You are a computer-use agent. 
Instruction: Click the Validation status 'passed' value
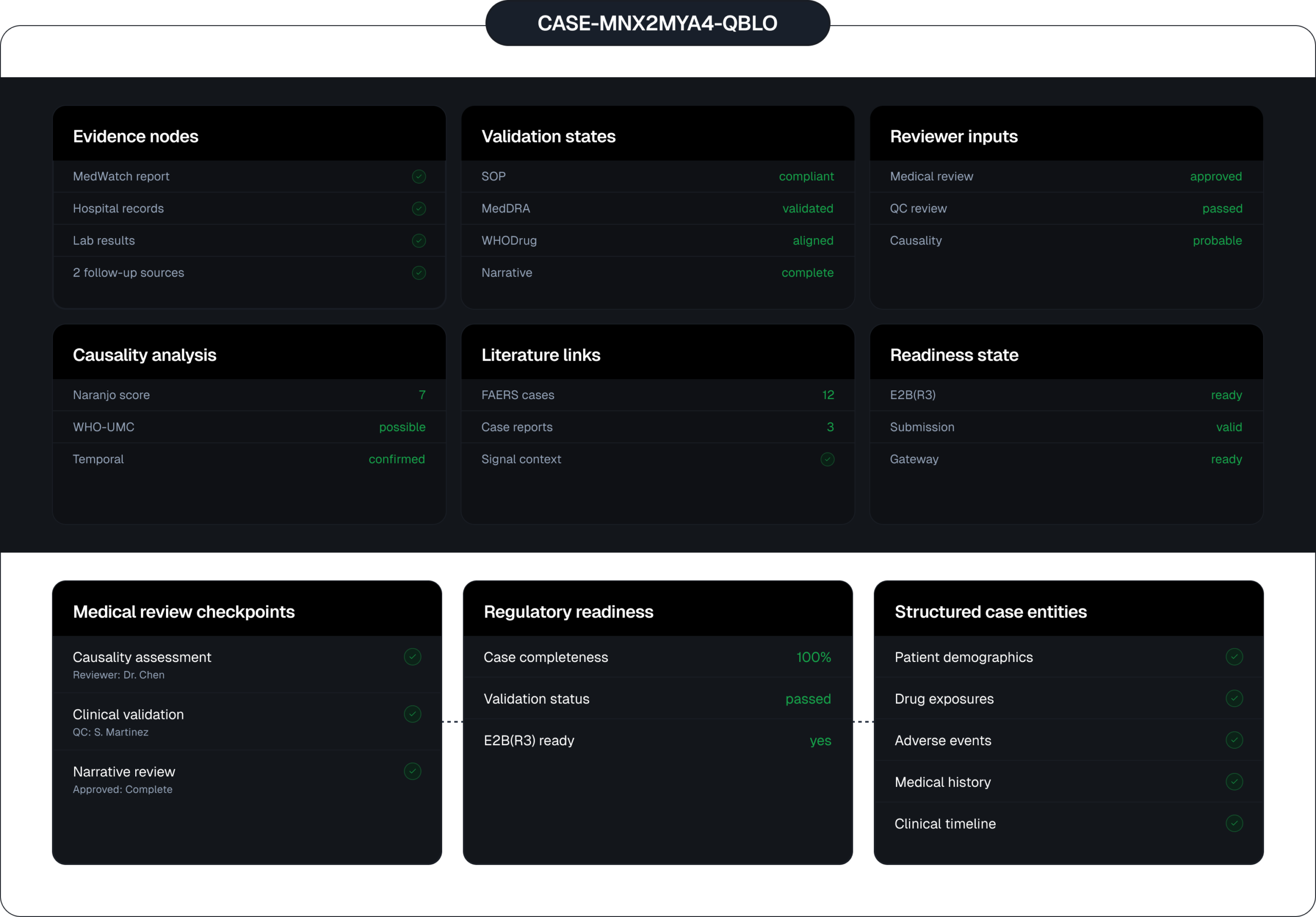pyautogui.click(x=808, y=699)
